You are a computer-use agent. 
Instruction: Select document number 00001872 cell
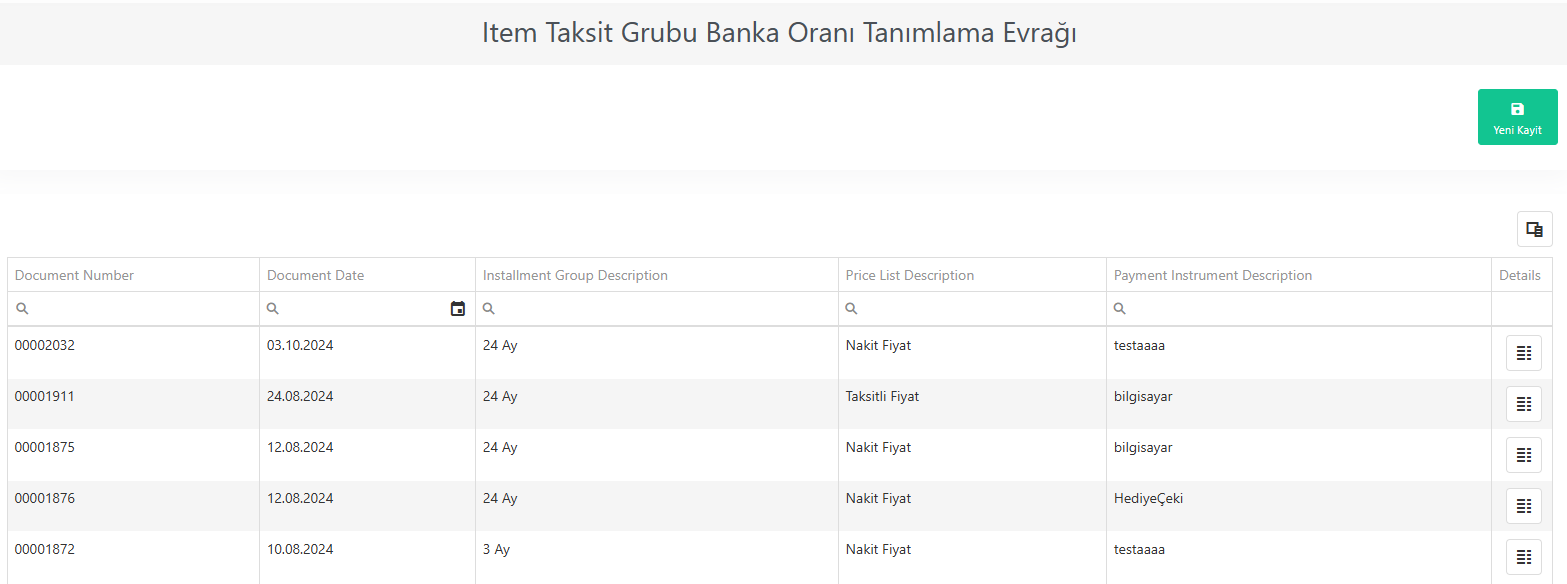[133, 557]
